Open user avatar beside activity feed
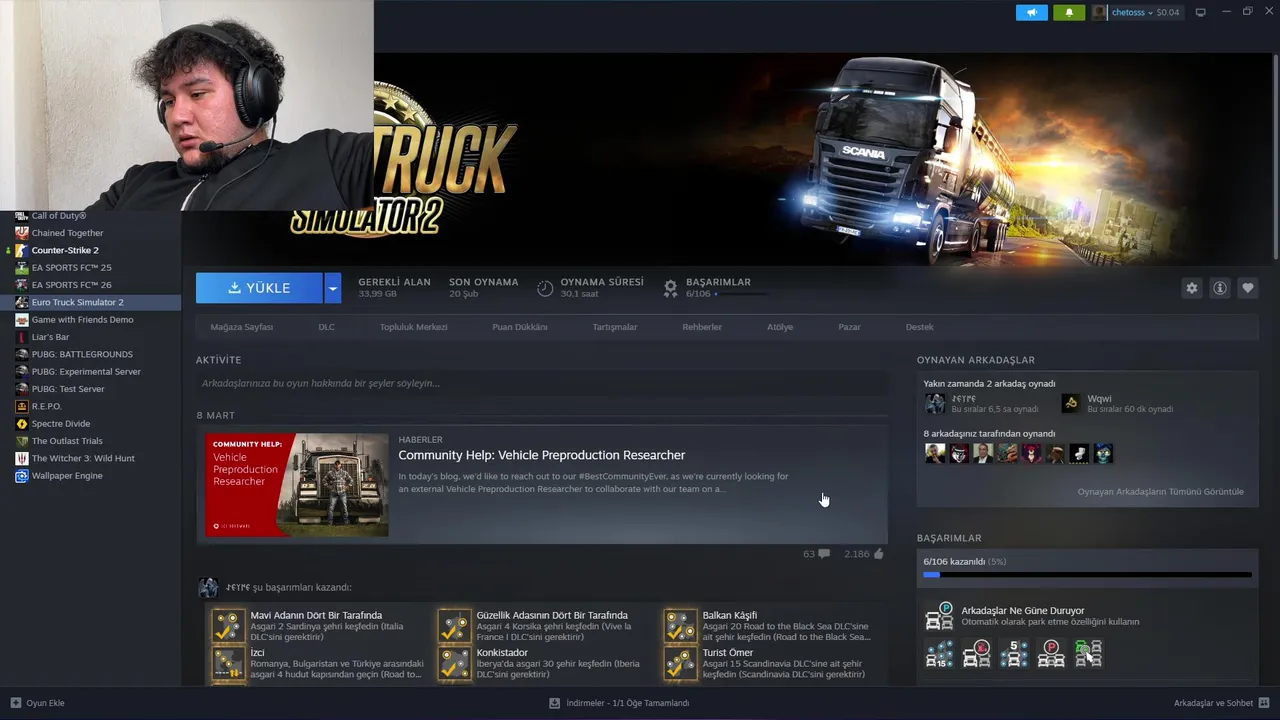The height and width of the screenshot is (720, 1280). (208, 587)
